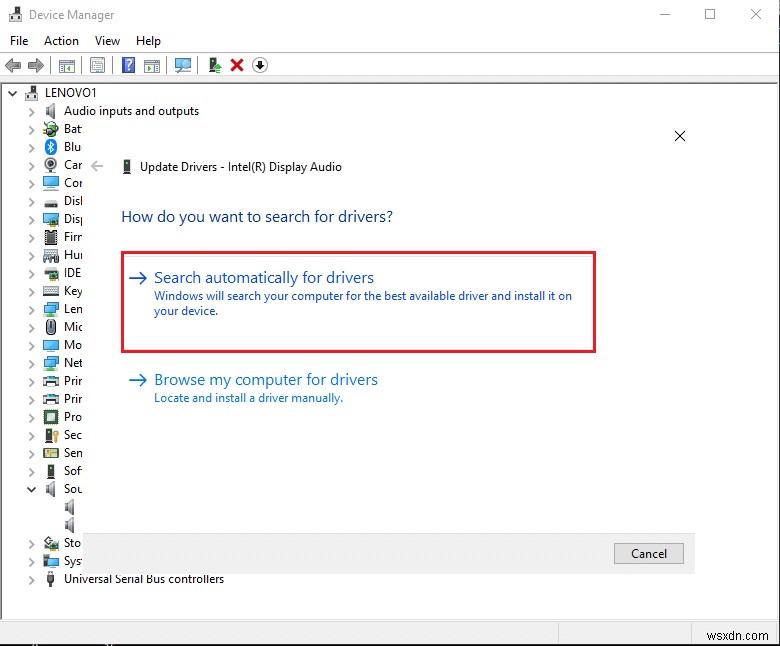The image size is (780, 646).
Task: Select the LENOVO1 tree label
Action: click(71, 93)
